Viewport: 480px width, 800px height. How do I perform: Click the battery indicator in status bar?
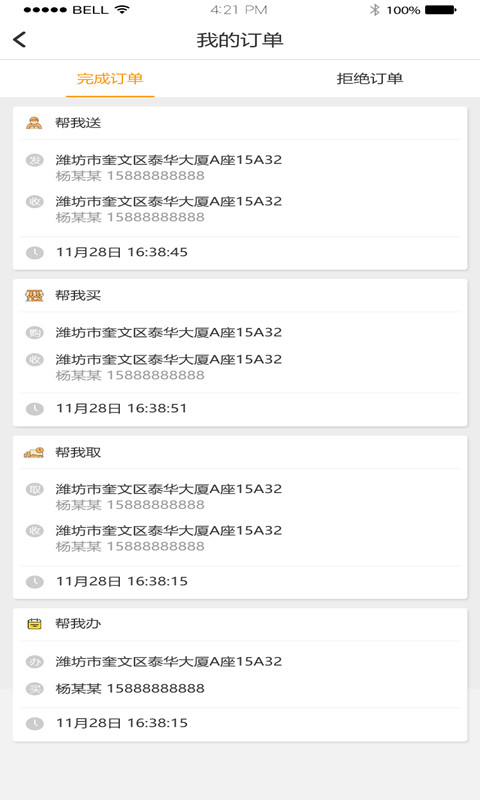(x=441, y=10)
